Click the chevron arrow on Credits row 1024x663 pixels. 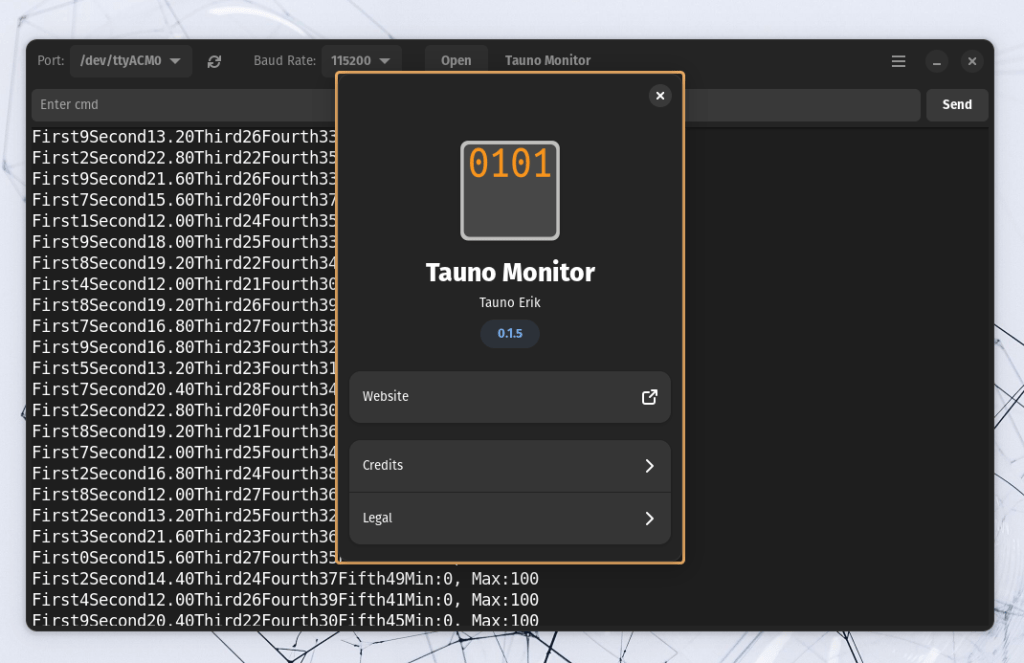[649, 466]
